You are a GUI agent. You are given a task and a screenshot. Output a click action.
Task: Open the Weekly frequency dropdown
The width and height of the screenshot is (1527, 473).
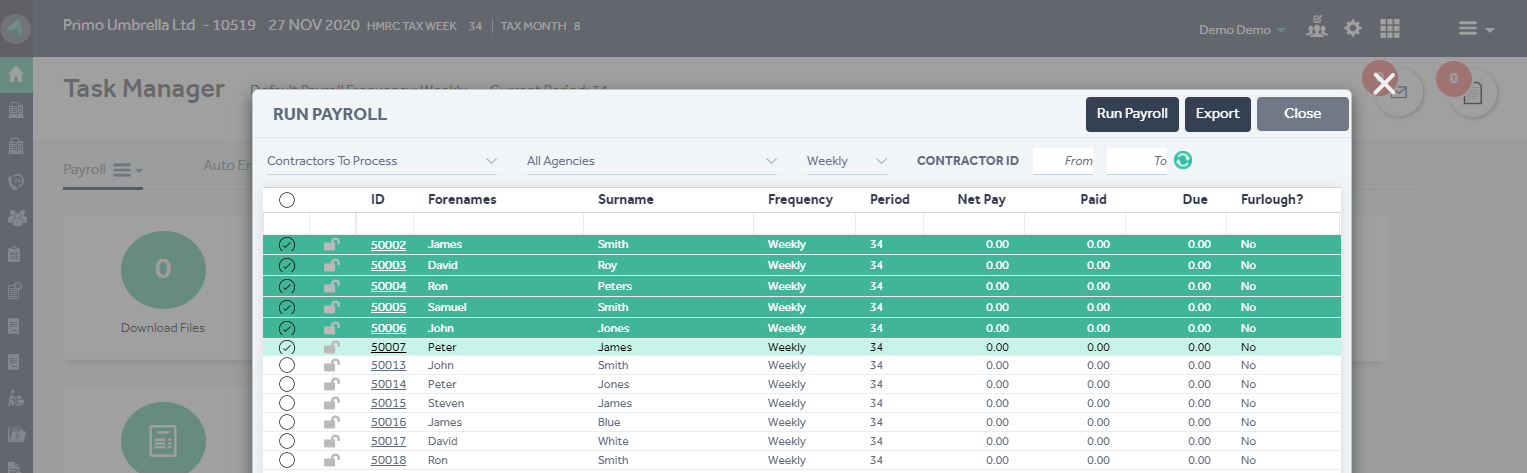click(x=847, y=161)
